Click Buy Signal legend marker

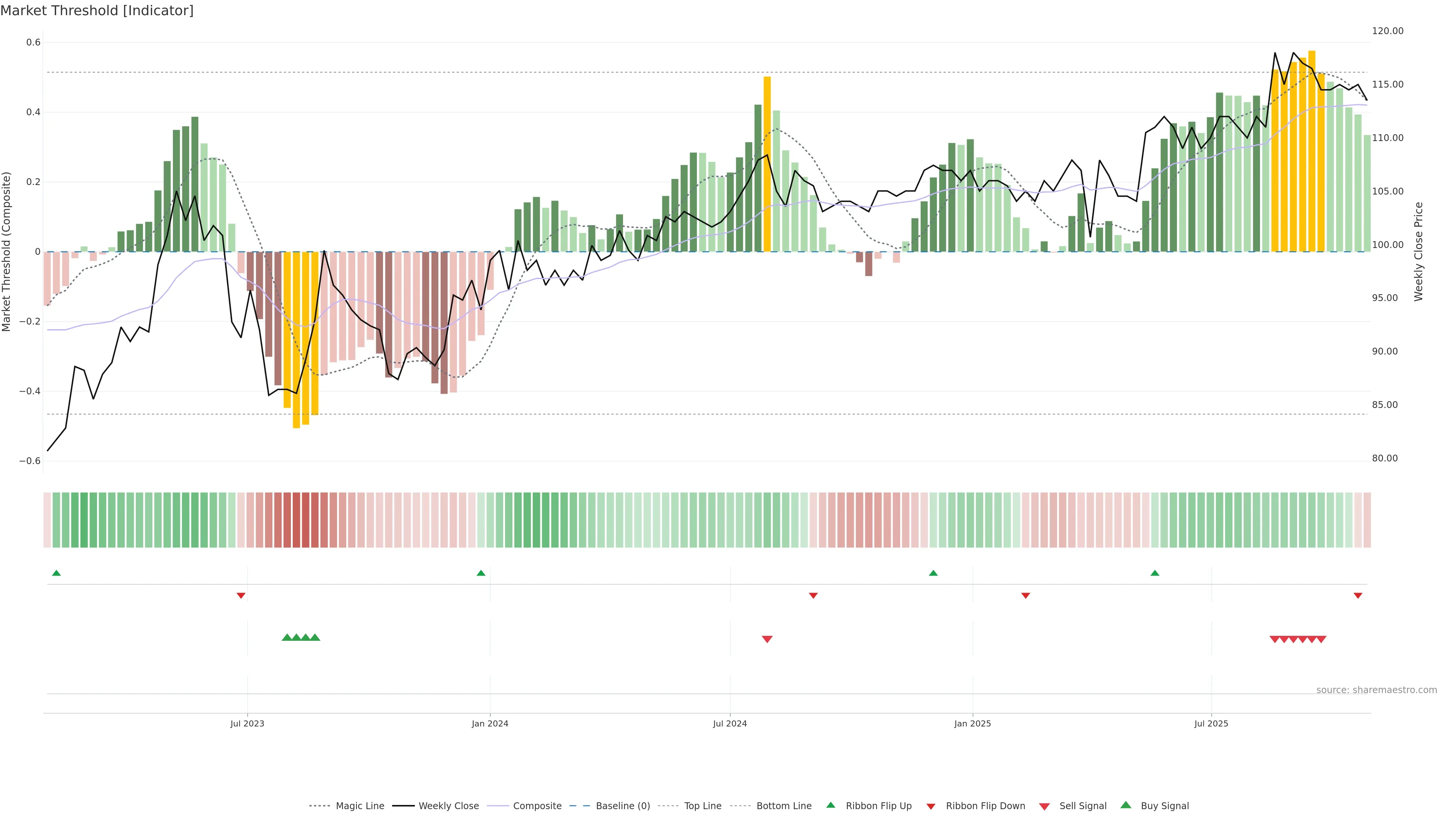(1126, 805)
